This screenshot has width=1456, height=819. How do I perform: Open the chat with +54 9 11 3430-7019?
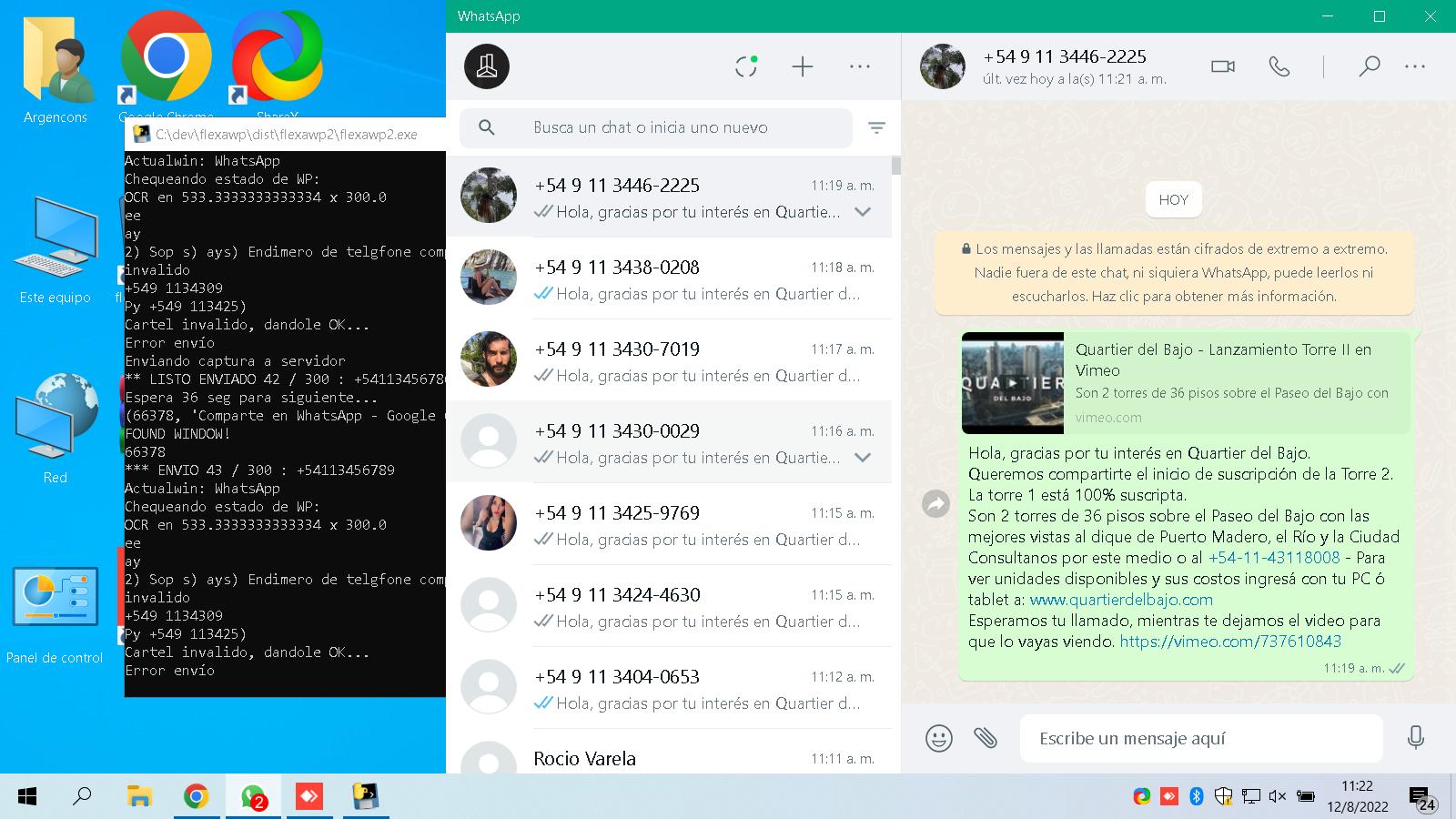(x=669, y=360)
